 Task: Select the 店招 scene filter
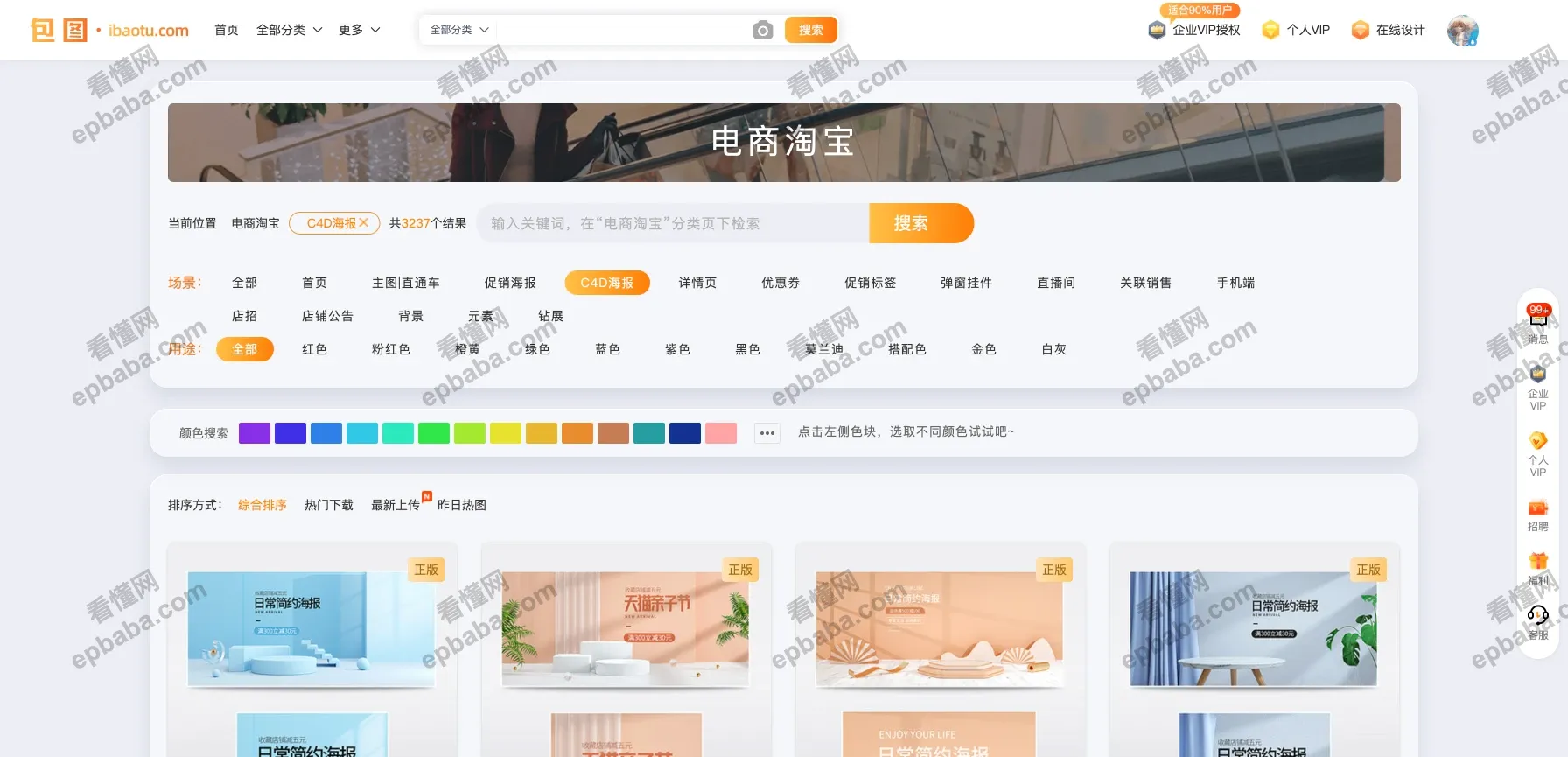click(x=244, y=316)
